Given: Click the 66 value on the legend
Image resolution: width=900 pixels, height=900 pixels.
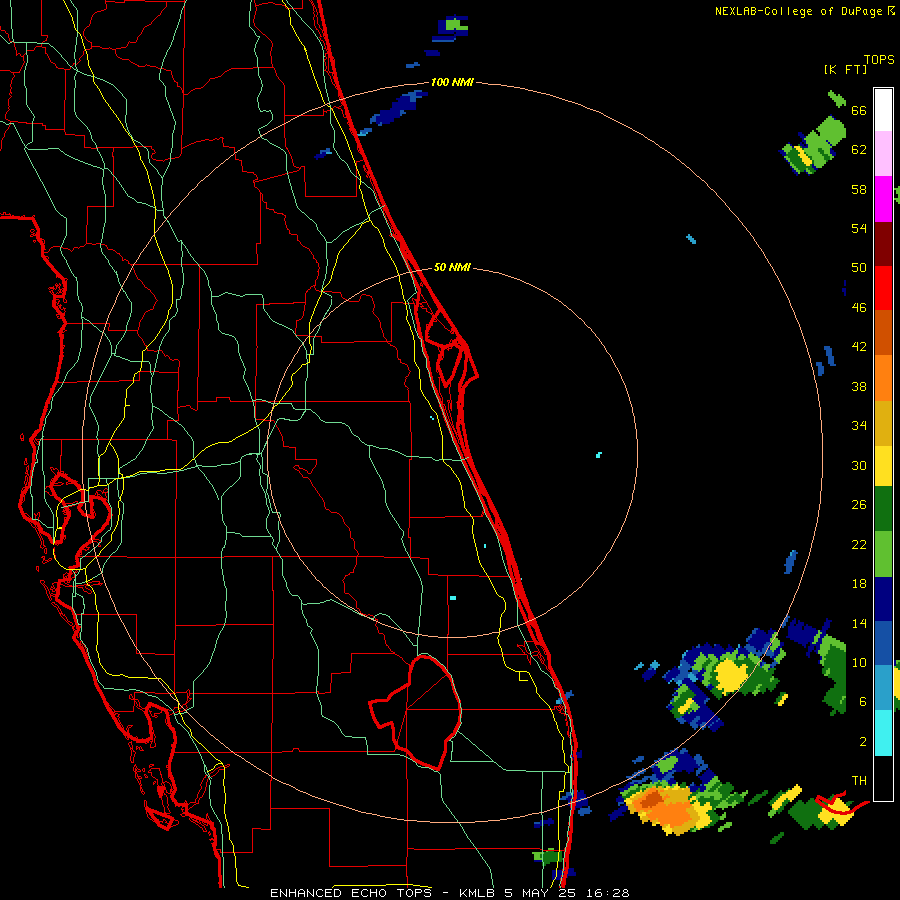Looking at the screenshot, I should [x=859, y=110].
